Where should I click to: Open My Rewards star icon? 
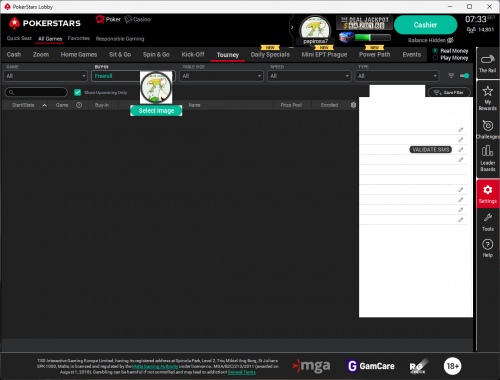[488, 97]
